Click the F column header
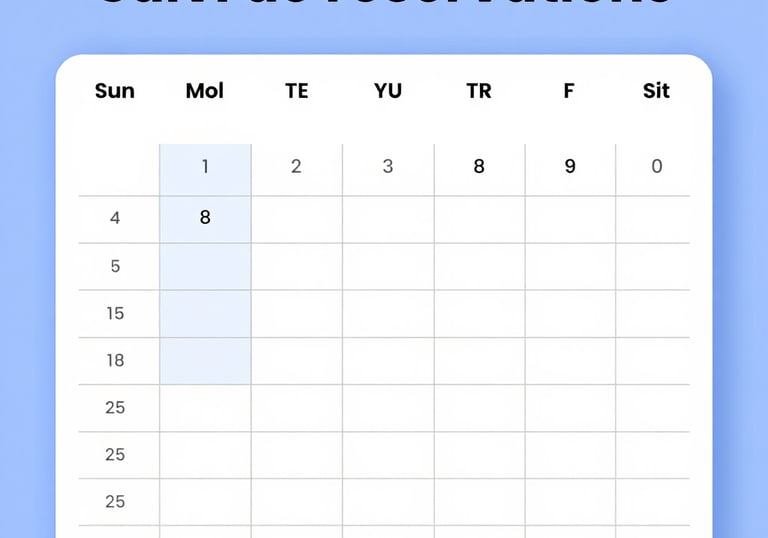The height and width of the screenshot is (538, 768). click(x=569, y=91)
